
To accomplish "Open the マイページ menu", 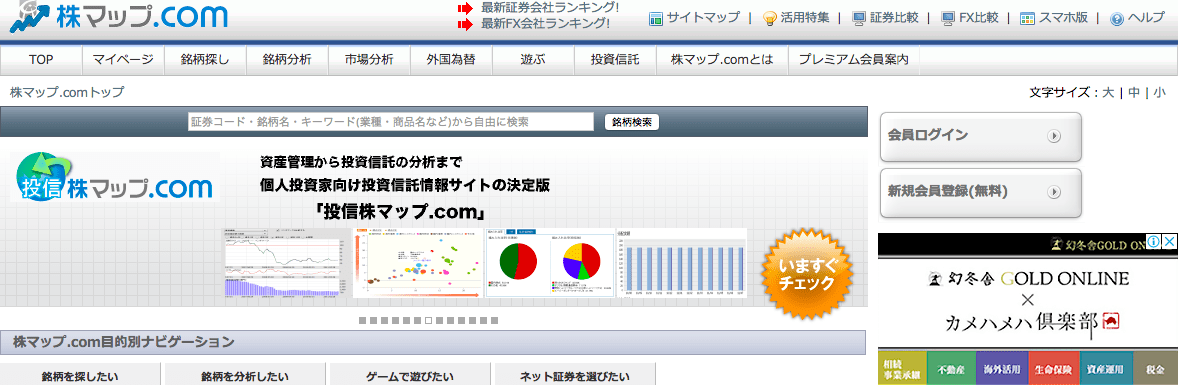I will [x=123, y=60].
